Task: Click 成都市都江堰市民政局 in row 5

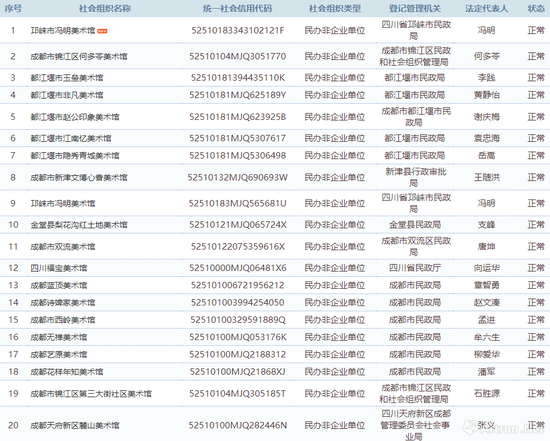Action: point(415,117)
